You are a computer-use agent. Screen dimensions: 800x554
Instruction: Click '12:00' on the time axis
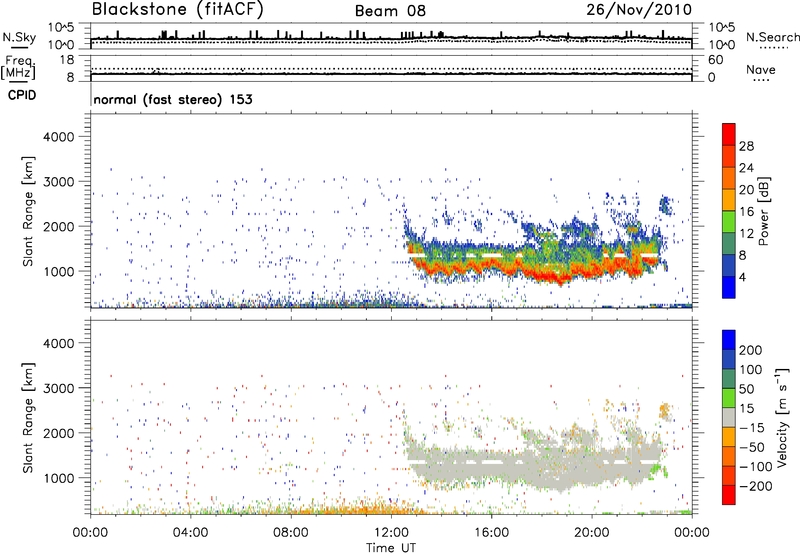tap(391, 533)
